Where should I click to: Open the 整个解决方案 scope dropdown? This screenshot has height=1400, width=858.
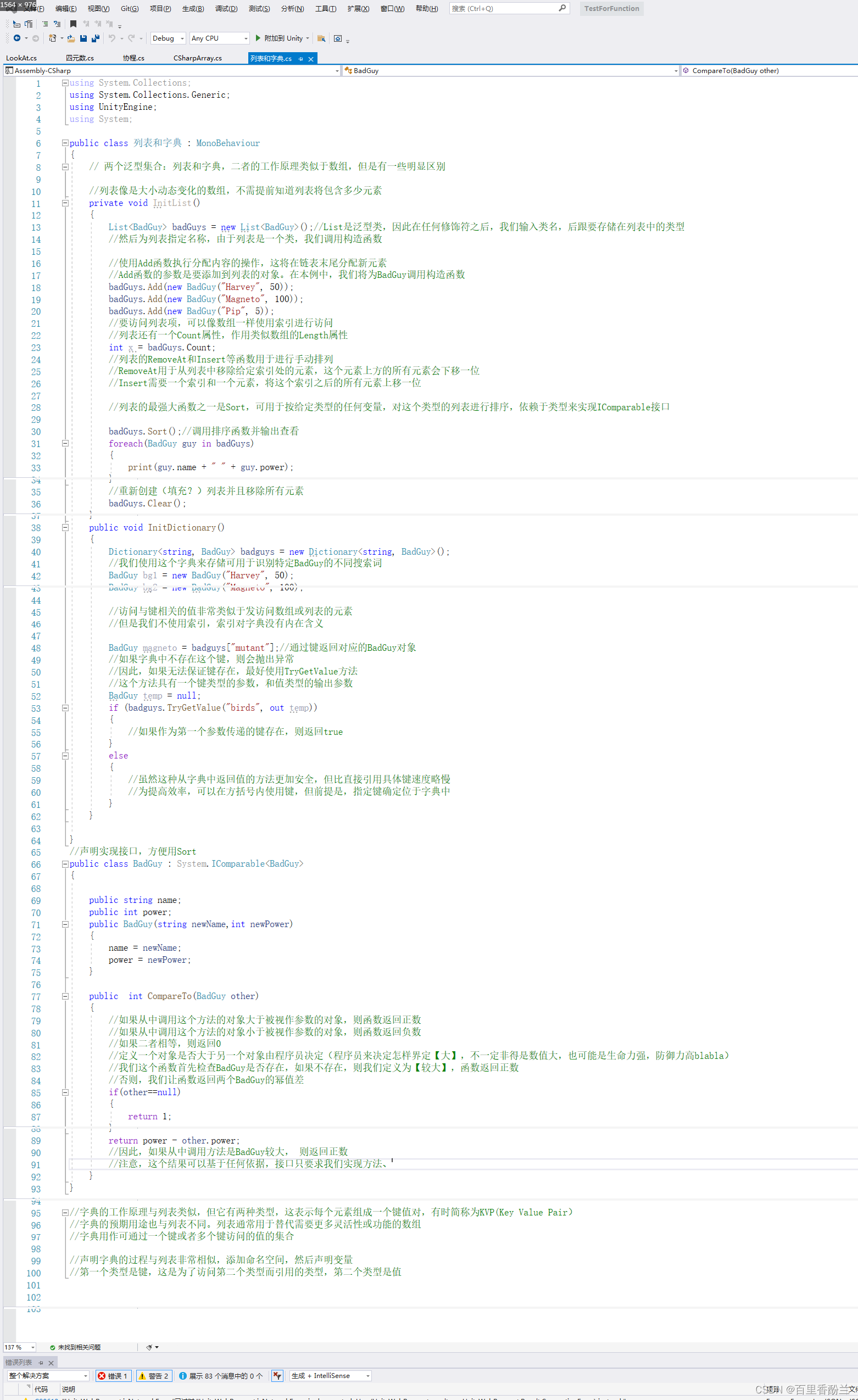(48, 1376)
